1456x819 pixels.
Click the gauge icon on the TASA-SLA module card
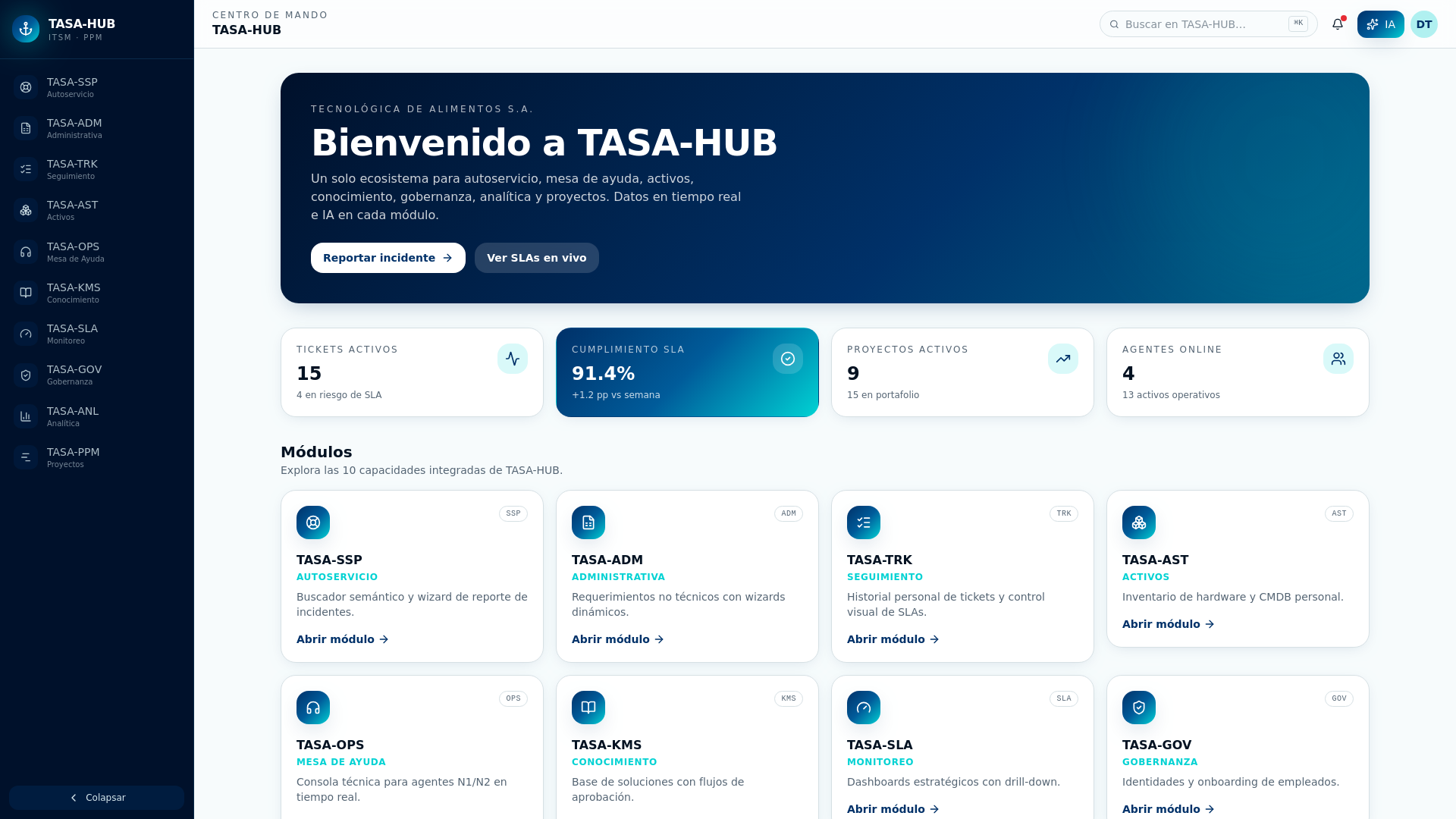[x=864, y=708]
